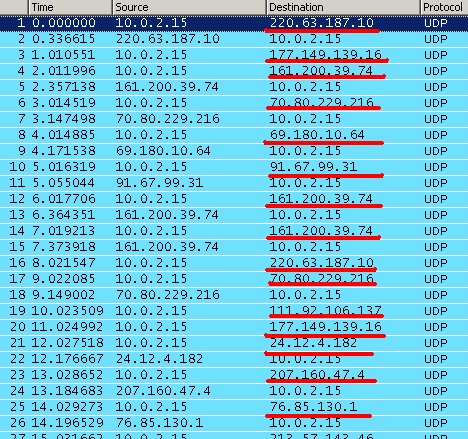The width and height of the screenshot is (468, 439).
Task: Select packet 21 destined to 24.12.4.182
Action: tap(234, 343)
